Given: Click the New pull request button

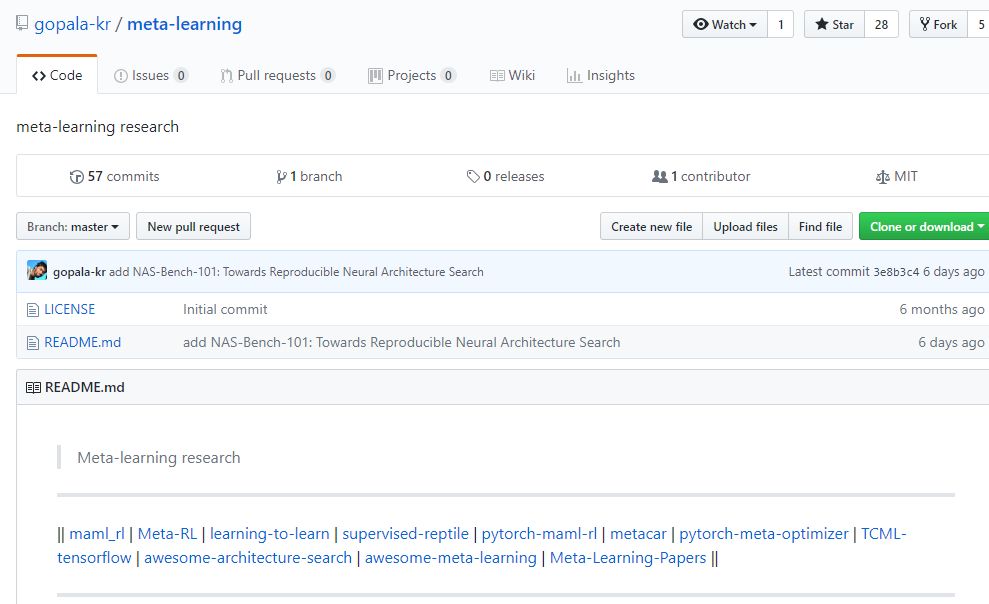Looking at the screenshot, I should 193,227.
